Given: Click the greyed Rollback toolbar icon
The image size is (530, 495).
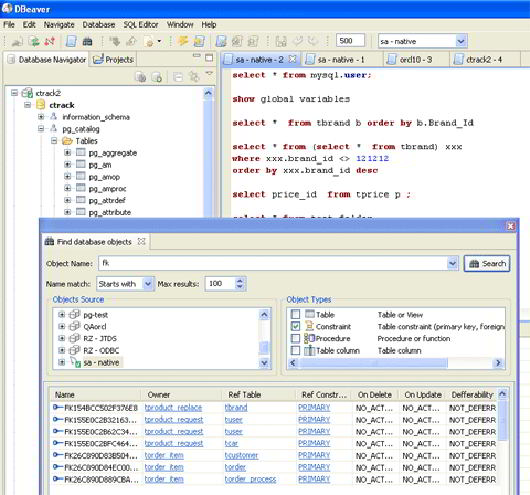Looking at the screenshot, I should (313, 41).
